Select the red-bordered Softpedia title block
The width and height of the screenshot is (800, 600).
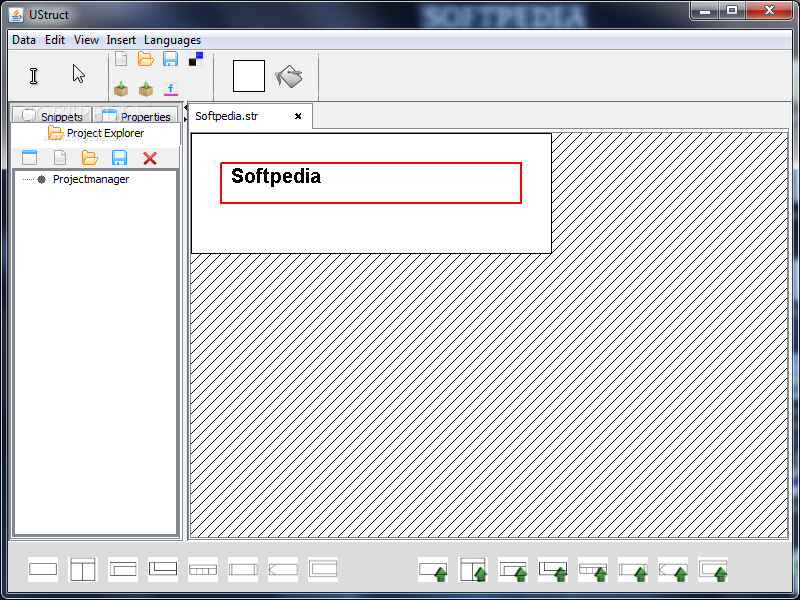pos(371,183)
